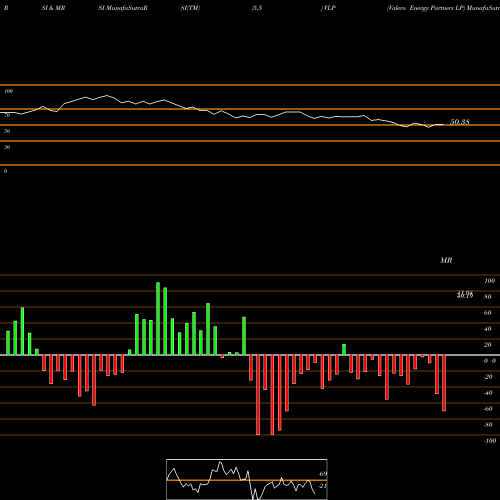Viewport: 500px width, 500px height.
Task: Click the "SI(TM)" header label
Action: click(x=190, y=8)
